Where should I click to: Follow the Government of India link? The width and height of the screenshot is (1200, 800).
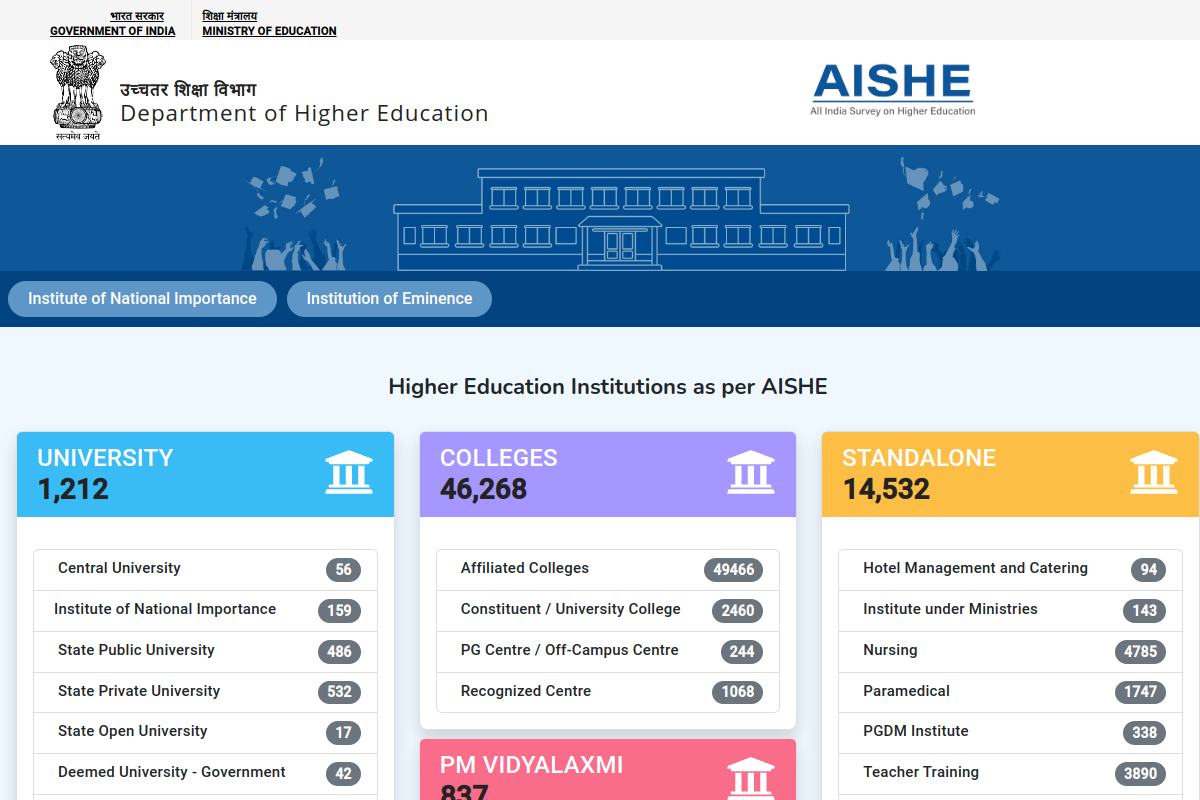pyautogui.click(x=112, y=24)
